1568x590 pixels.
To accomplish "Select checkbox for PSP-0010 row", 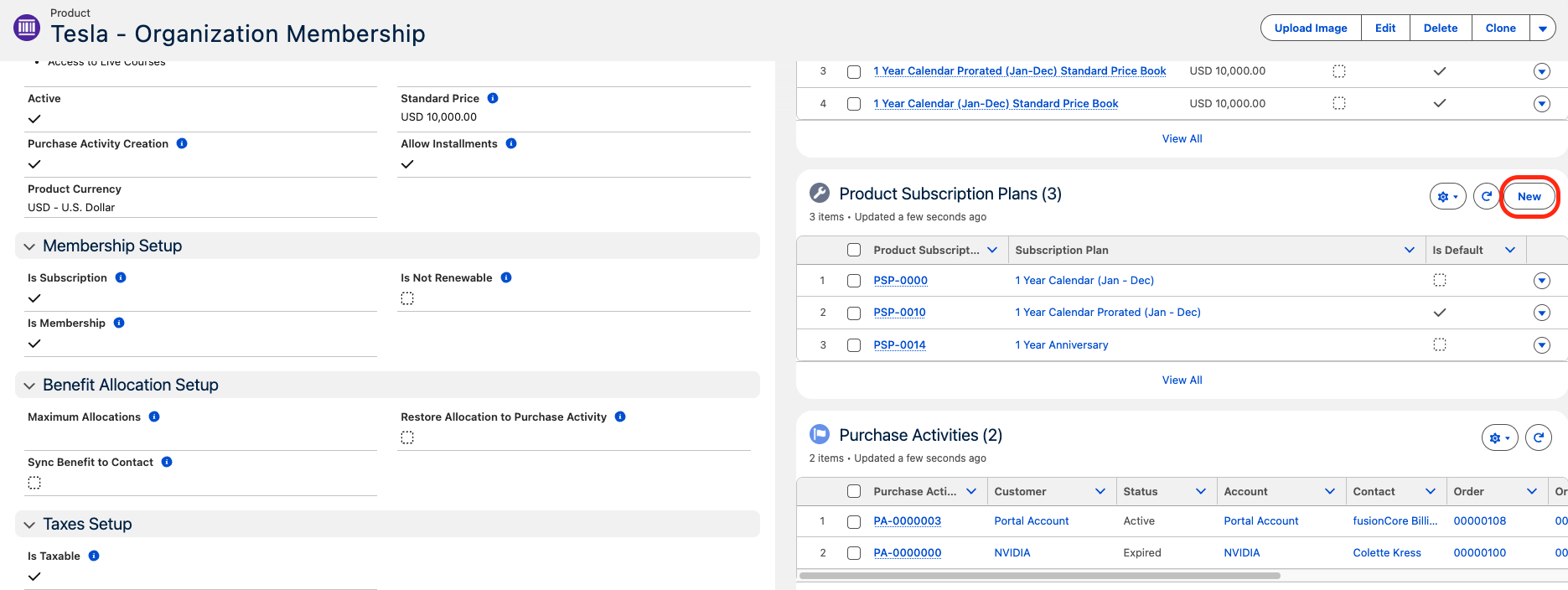I will 854,313.
